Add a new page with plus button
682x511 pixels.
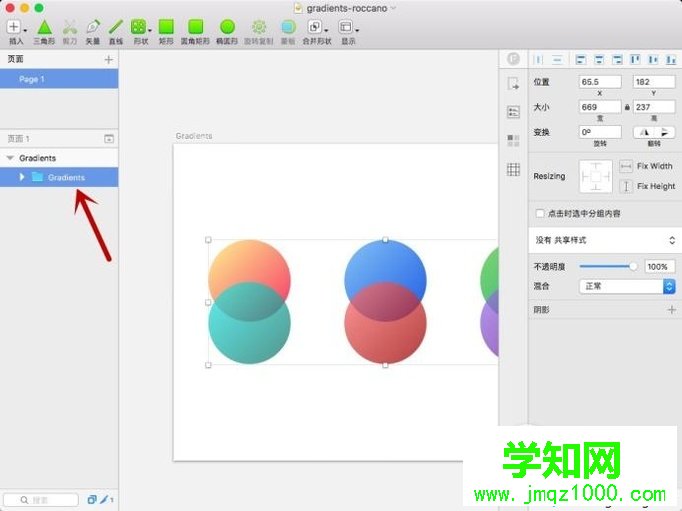[x=109, y=59]
